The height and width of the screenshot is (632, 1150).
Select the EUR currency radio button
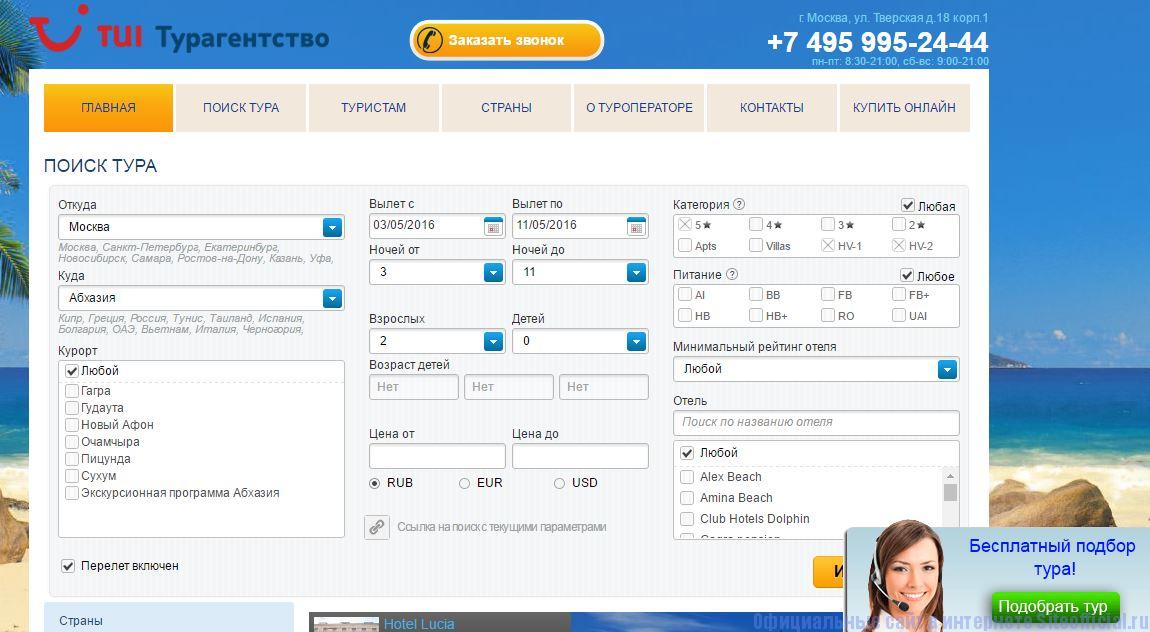464,483
